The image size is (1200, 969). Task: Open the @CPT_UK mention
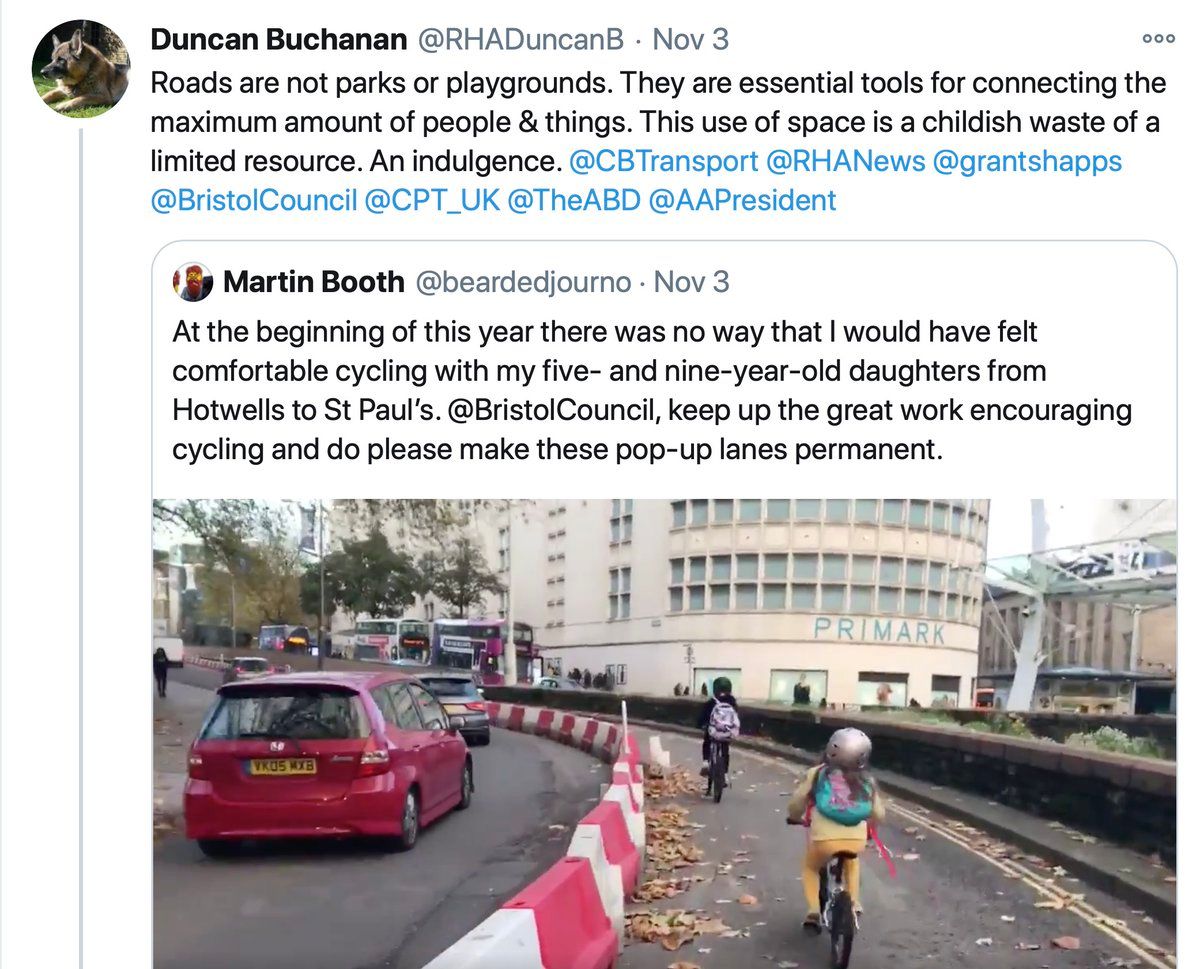[x=432, y=200]
